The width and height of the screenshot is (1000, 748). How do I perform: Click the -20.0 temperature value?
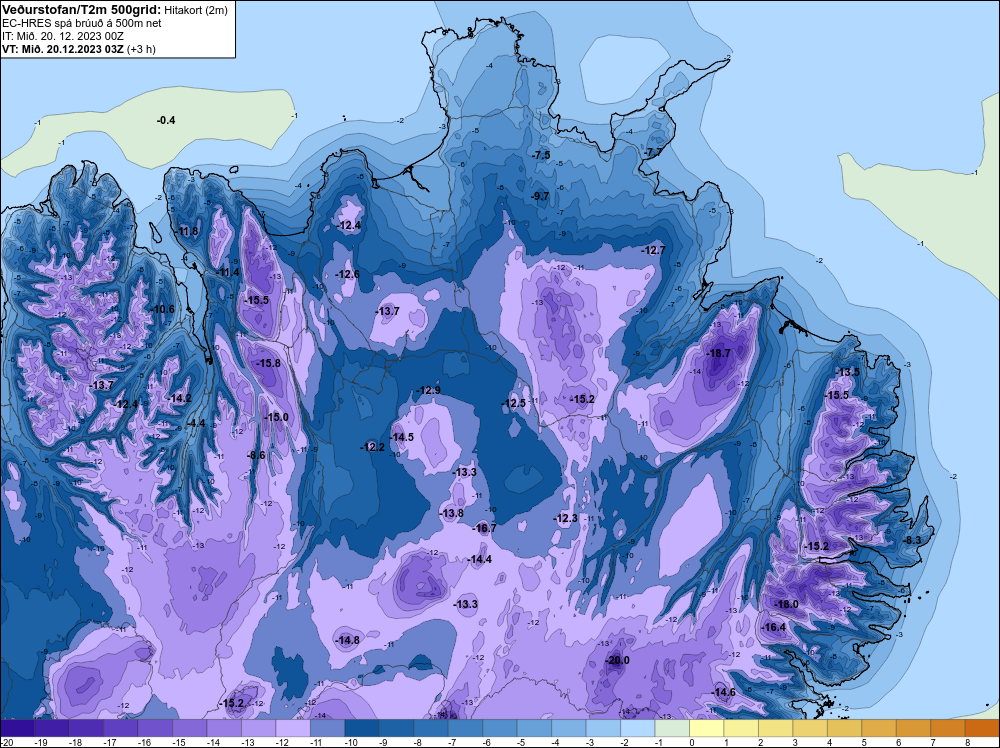(x=617, y=661)
